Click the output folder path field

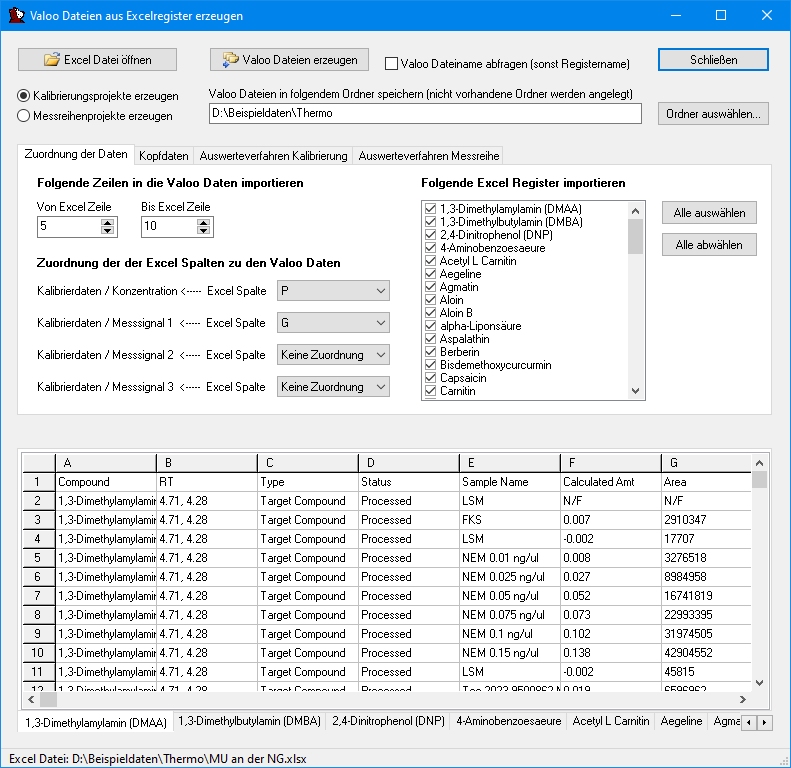425,113
